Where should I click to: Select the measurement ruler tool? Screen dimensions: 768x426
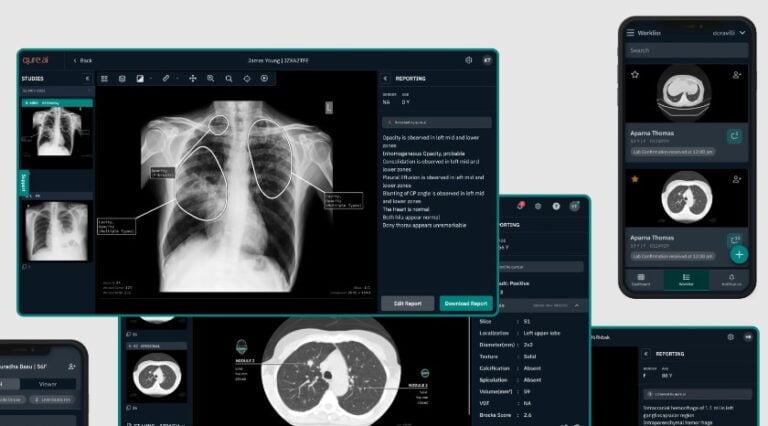167,78
